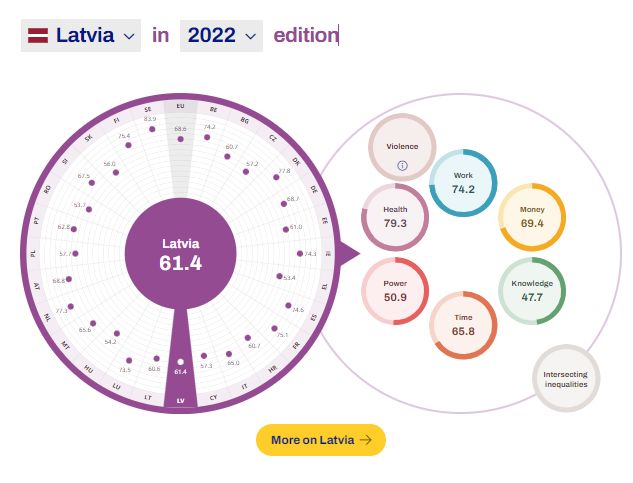
Task: Click the FI segment on the wheel
Action: coord(118,120)
